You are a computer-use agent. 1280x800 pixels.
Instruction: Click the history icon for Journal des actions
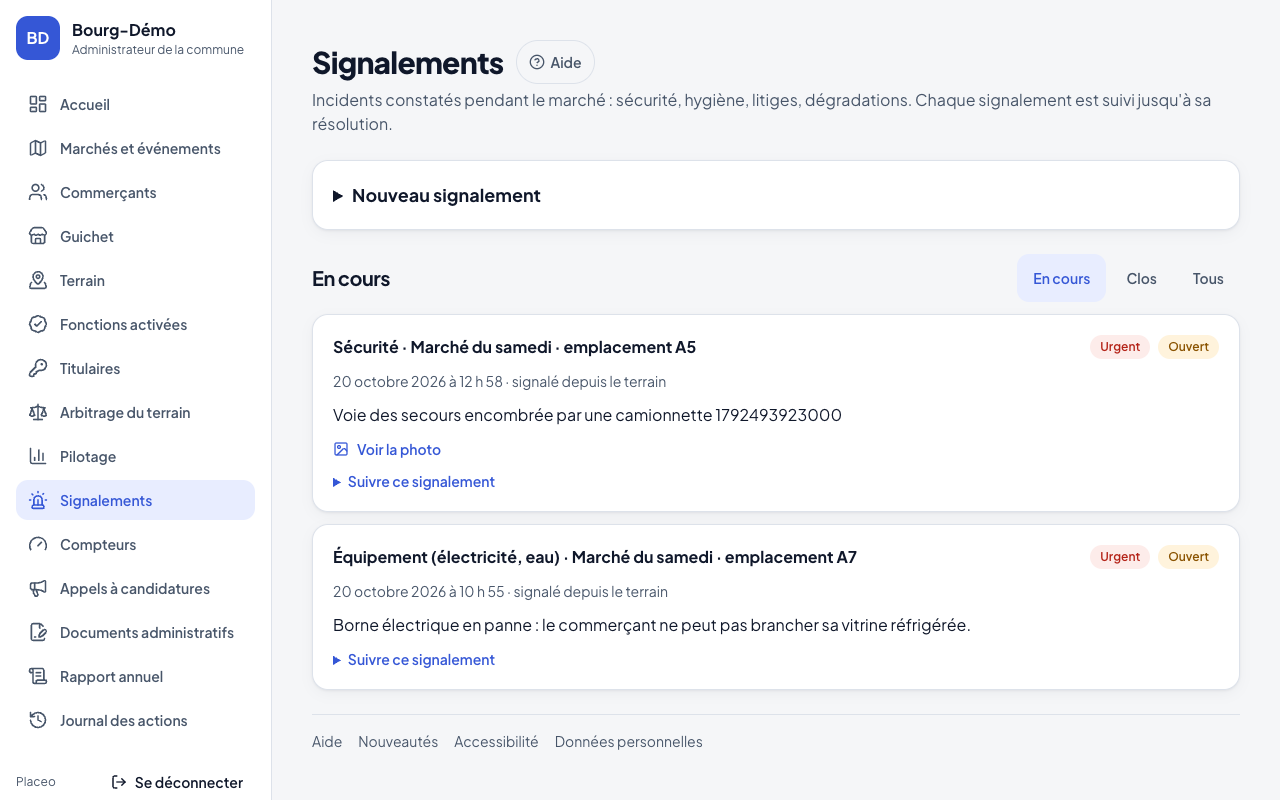tap(38, 720)
